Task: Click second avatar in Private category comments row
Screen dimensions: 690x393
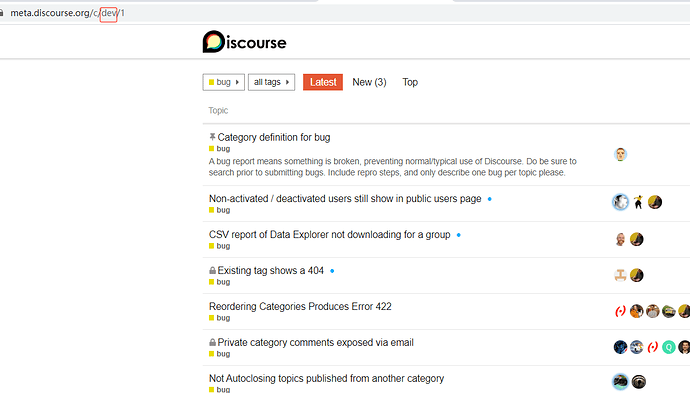Action: (x=637, y=347)
